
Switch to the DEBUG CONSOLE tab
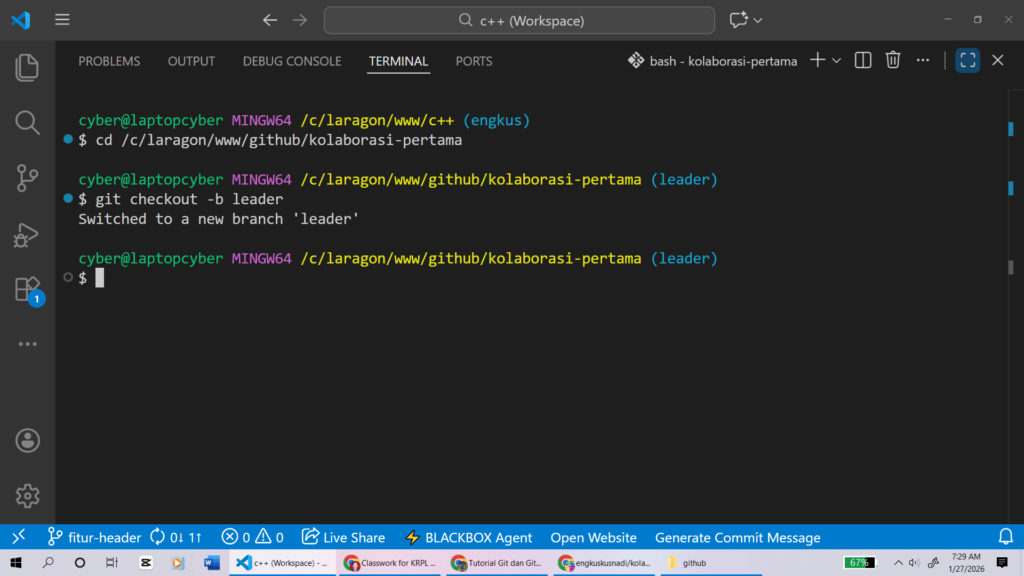(x=291, y=61)
